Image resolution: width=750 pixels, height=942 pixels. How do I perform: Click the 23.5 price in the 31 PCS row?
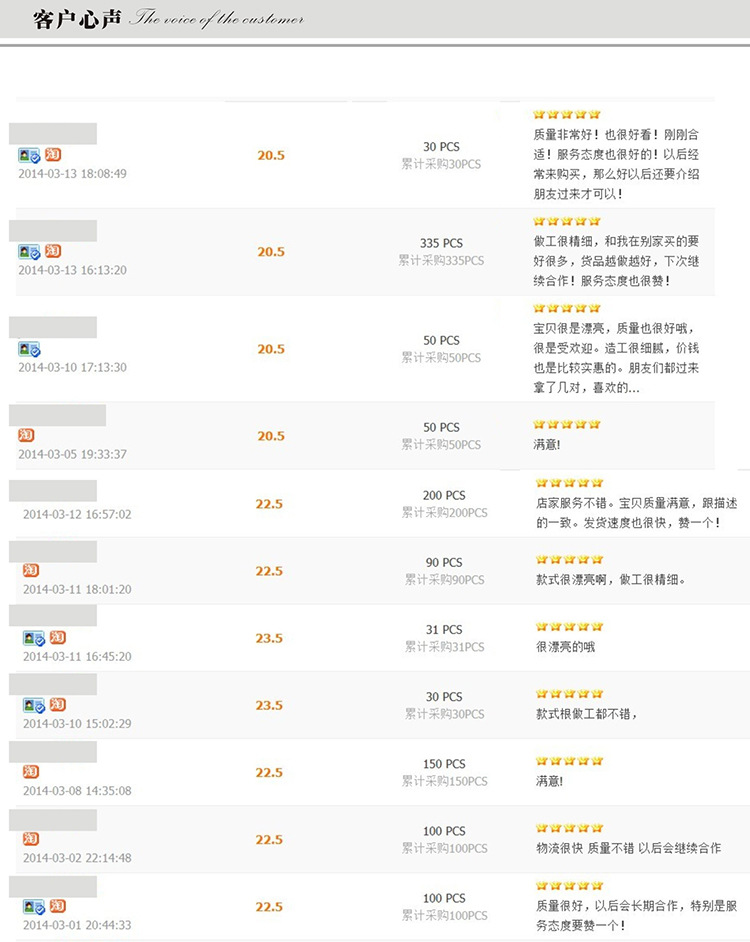(x=269, y=638)
